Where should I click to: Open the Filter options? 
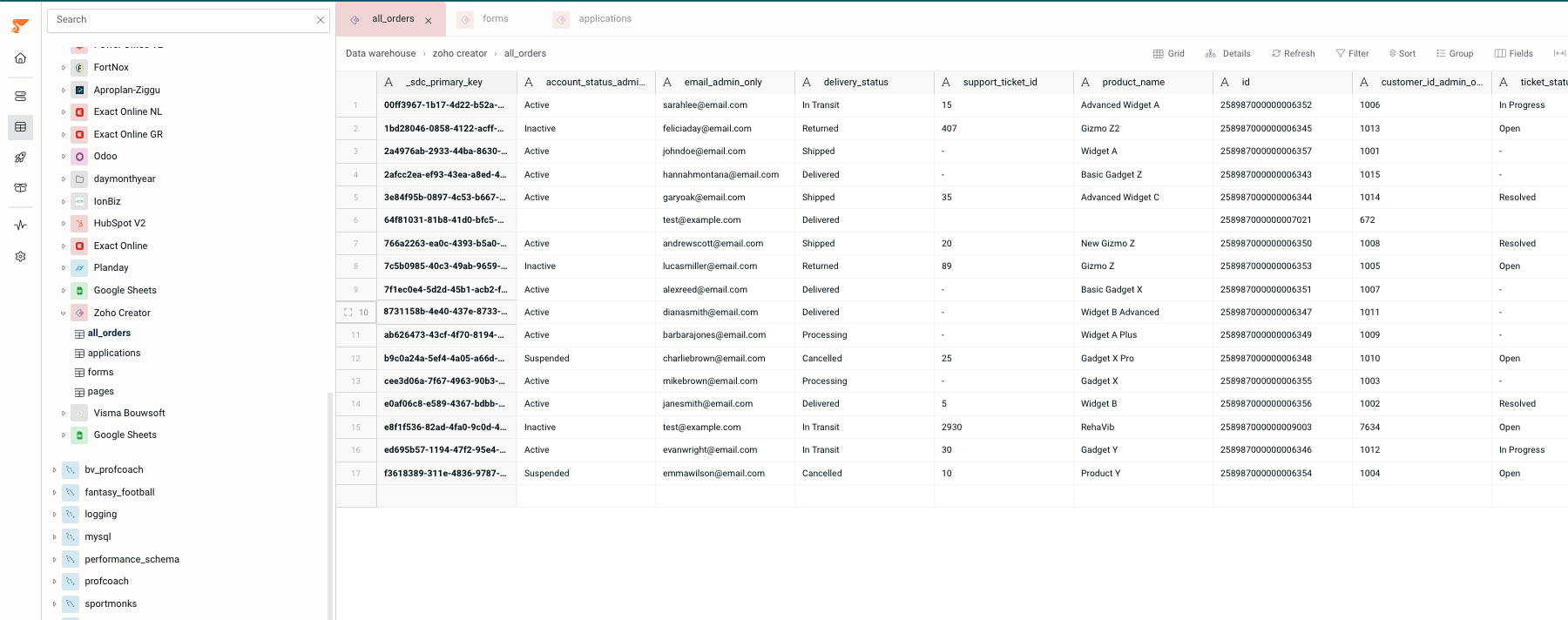1352,54
